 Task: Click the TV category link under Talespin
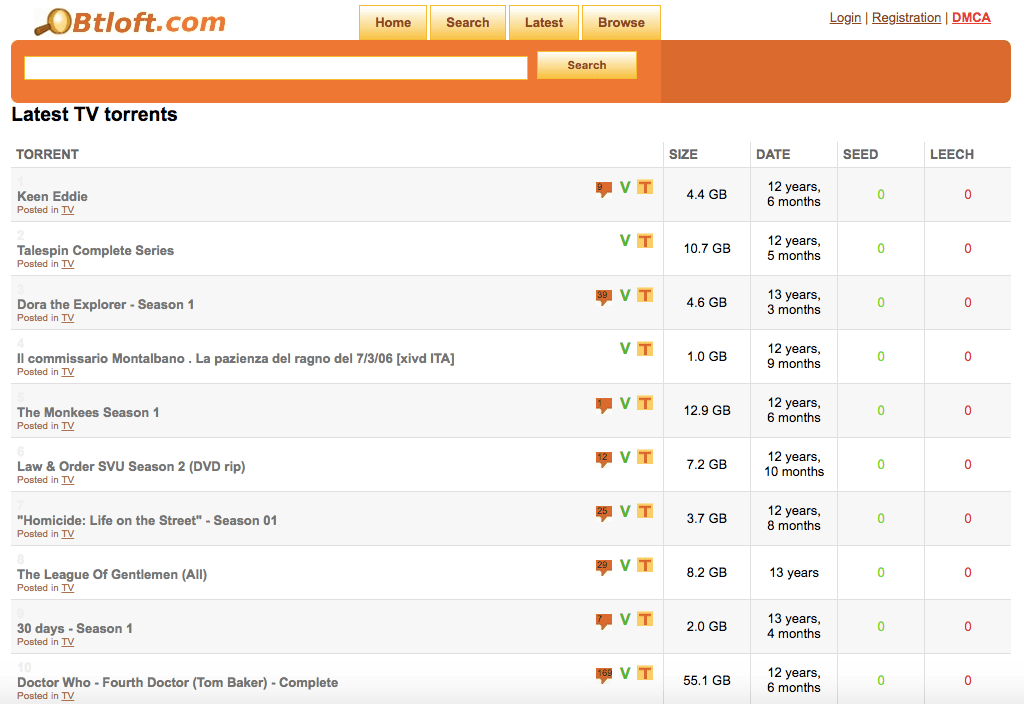coord(68,264)
